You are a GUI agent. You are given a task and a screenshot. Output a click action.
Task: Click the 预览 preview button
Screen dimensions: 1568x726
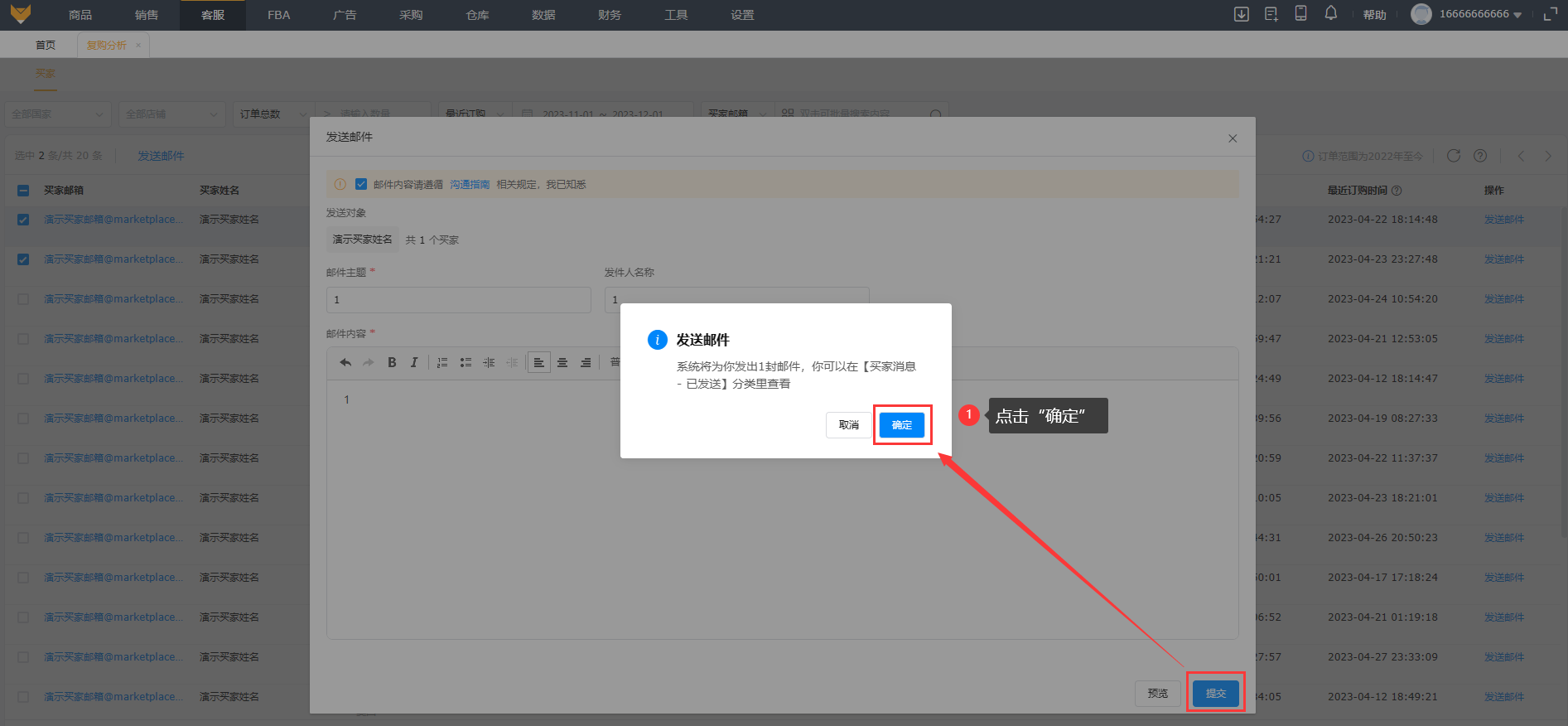click(x=1158, y=693)
